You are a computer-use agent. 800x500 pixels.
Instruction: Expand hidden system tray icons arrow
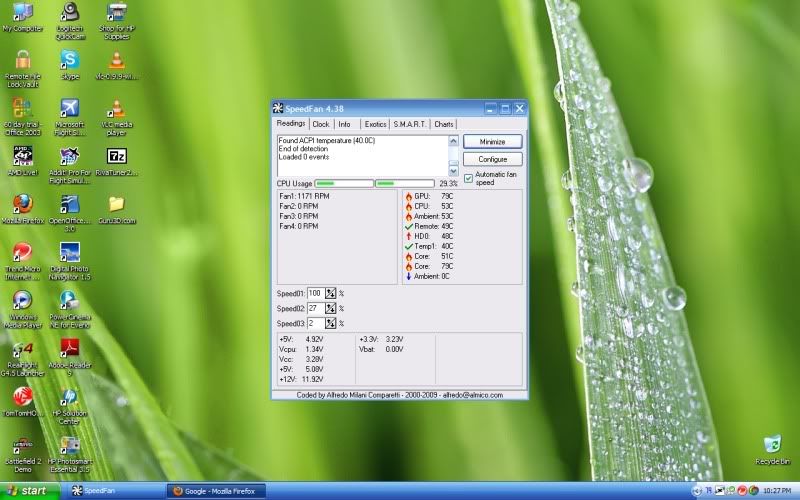tap(697, 491)
